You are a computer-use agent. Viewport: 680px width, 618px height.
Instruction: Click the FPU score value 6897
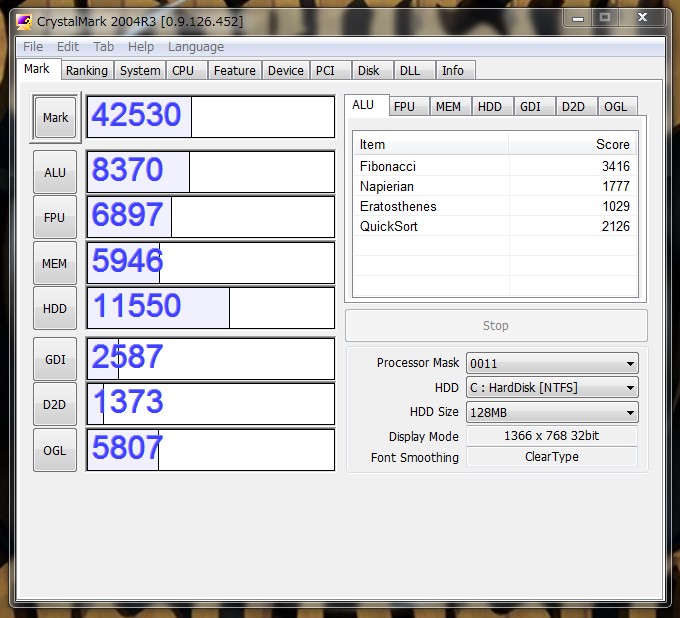click(x=128, y=215)
